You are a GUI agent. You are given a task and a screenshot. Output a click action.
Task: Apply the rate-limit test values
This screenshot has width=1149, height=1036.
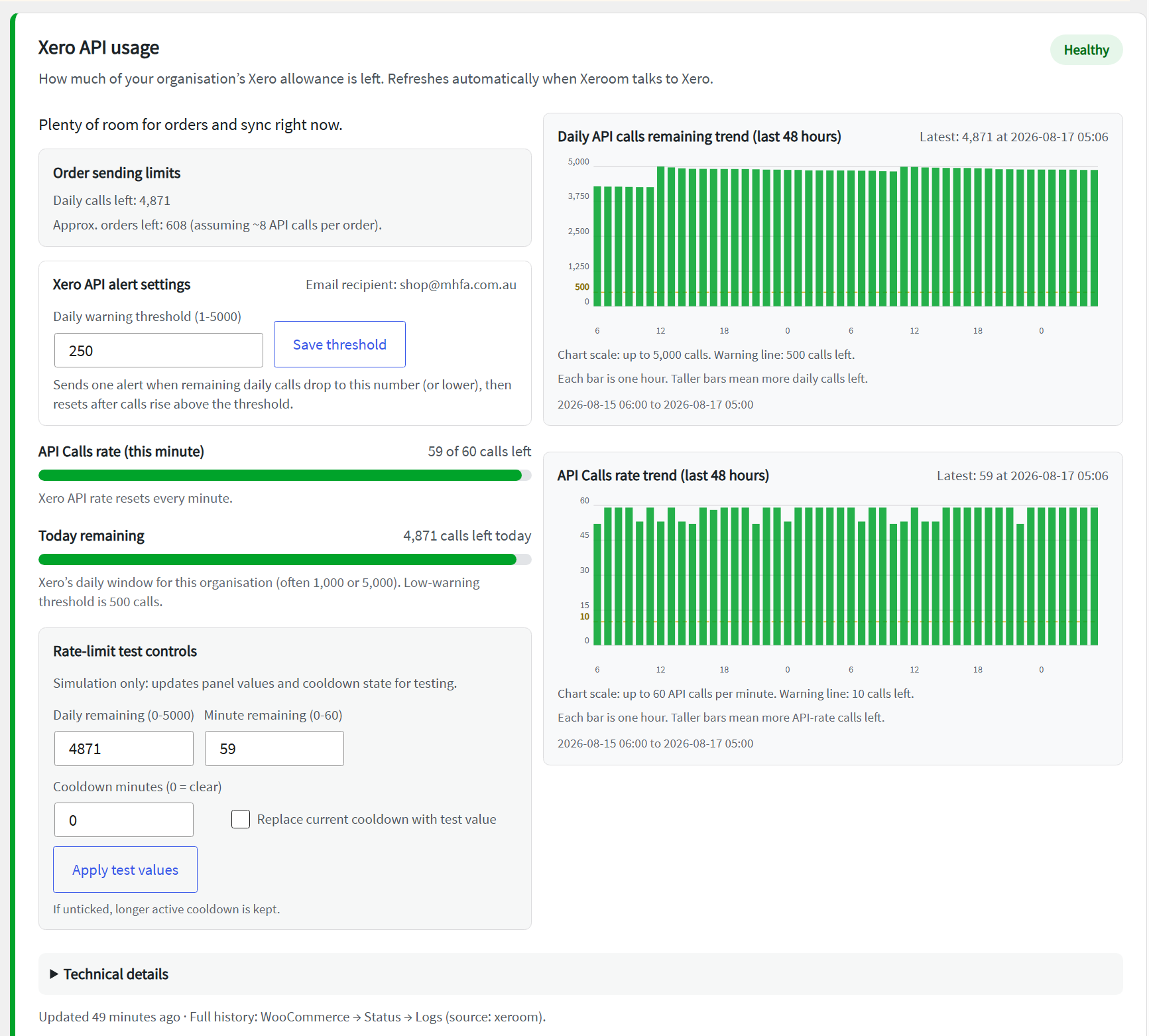pos(125,870)
